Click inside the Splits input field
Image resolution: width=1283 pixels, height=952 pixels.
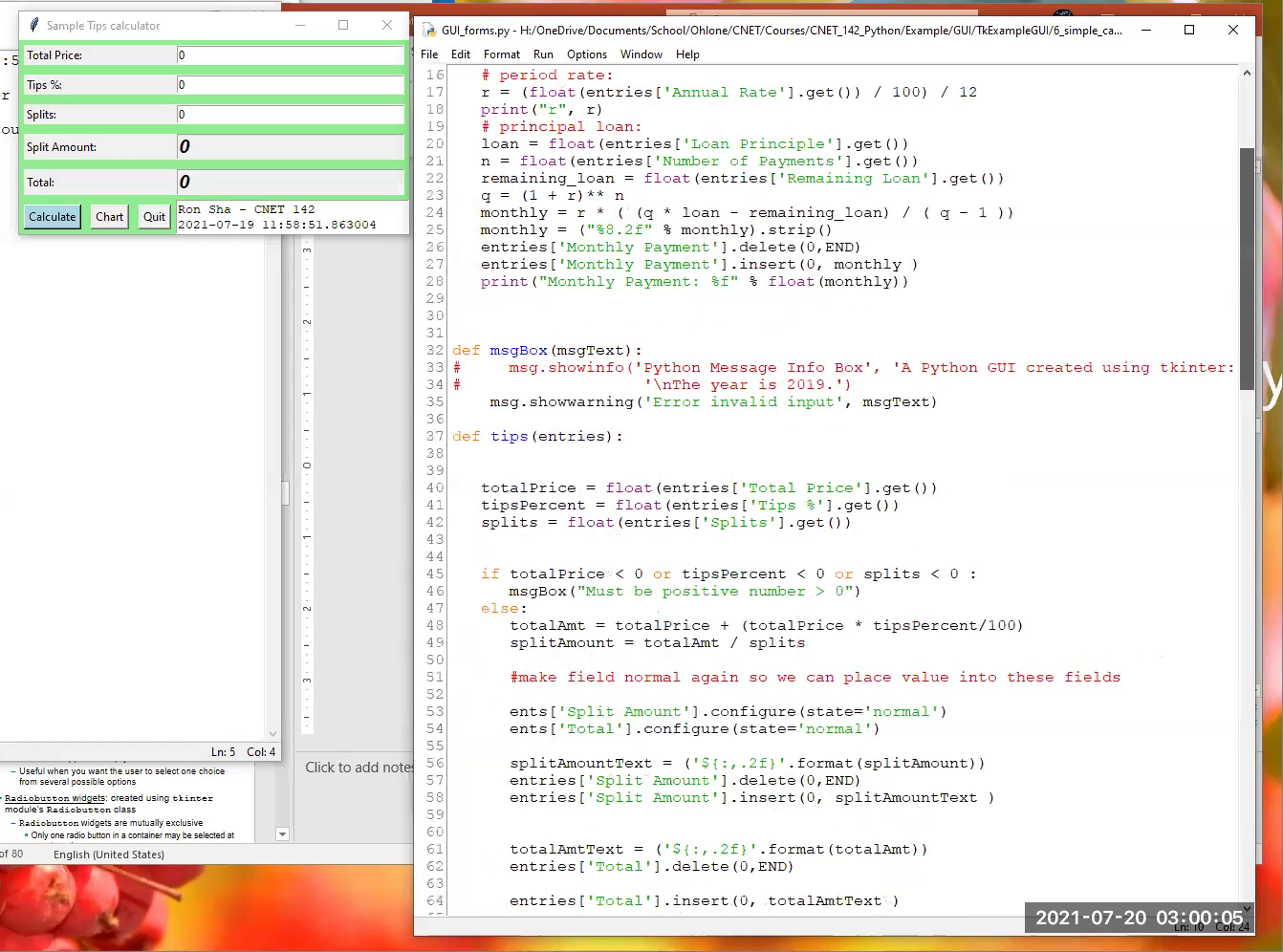click(x=287, y=114)
